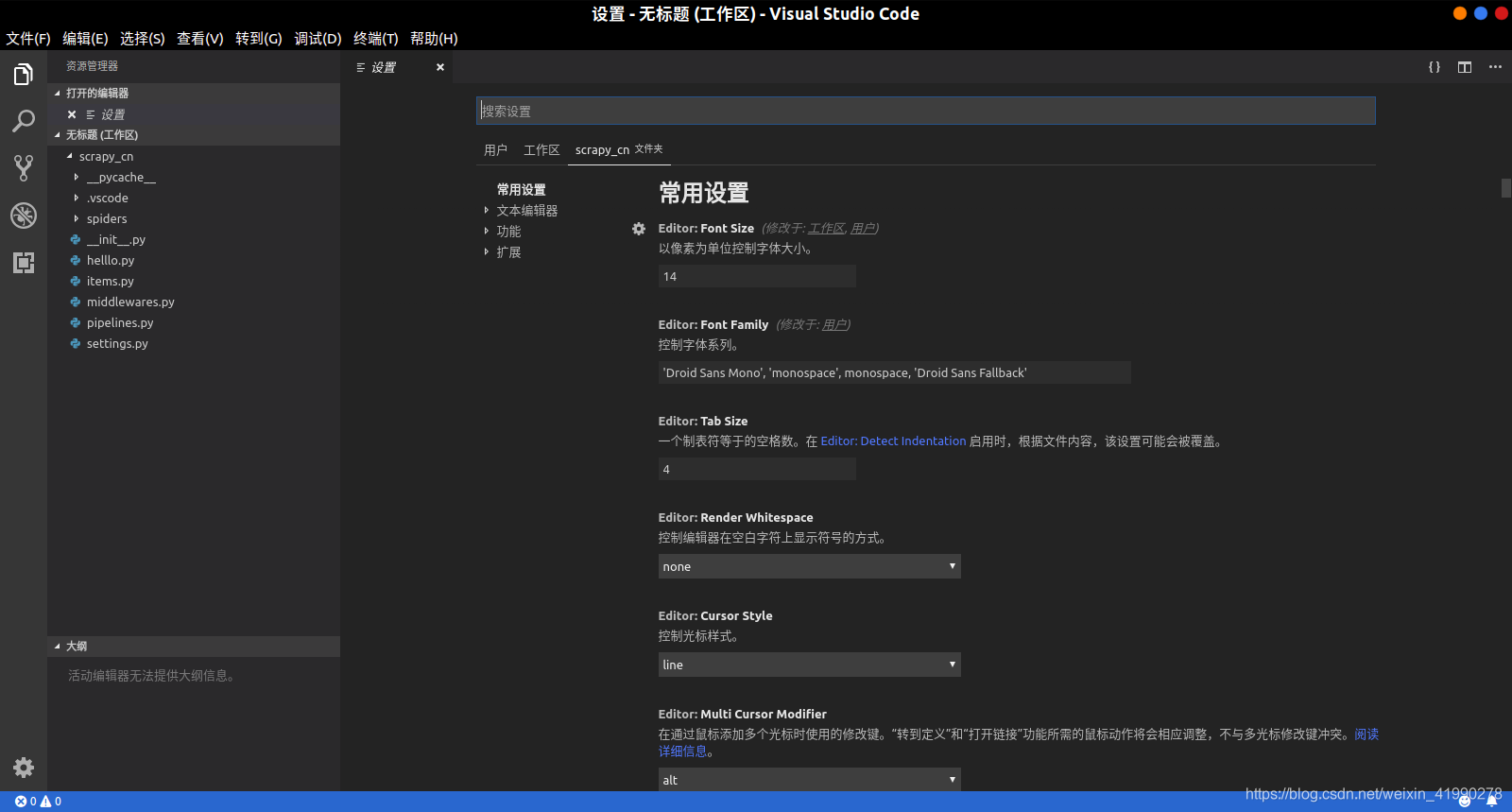Open the 阅读详细信息 link
This screenshot has height=812, width=1512.
(1366, 734)
